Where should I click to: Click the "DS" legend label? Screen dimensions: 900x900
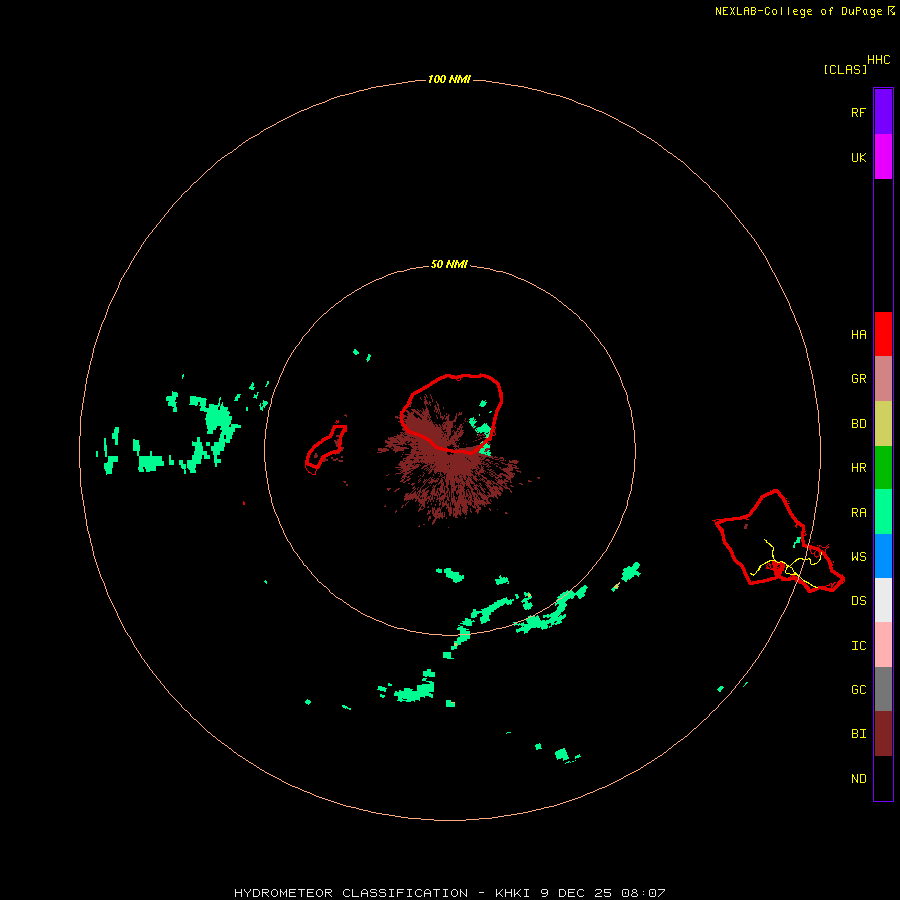(858, 601)
